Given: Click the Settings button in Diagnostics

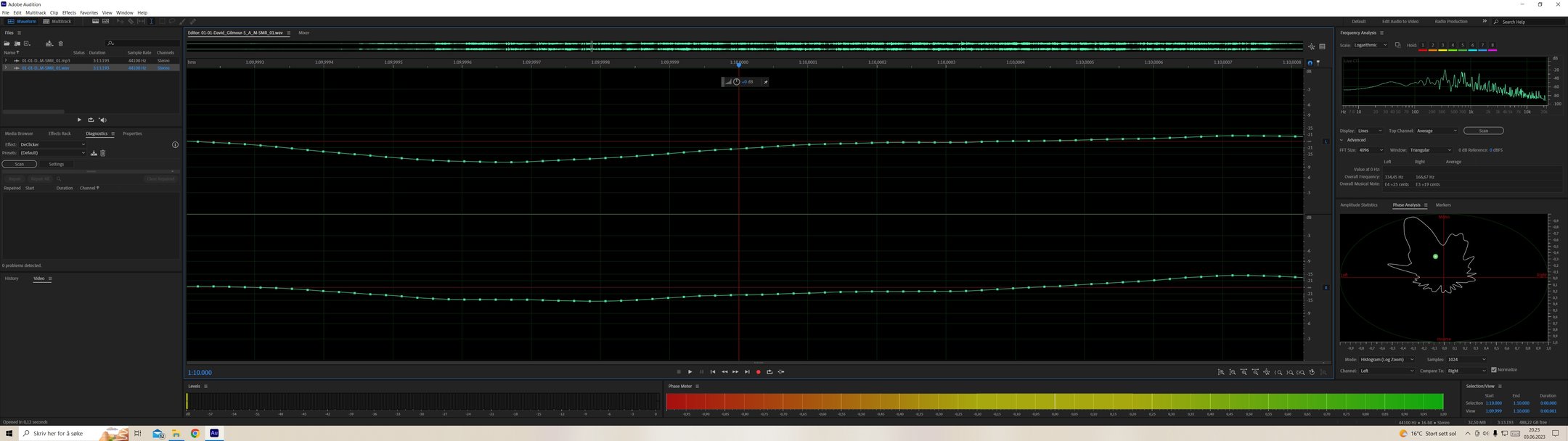Looking at the screenshot, I should coord(57,164).
